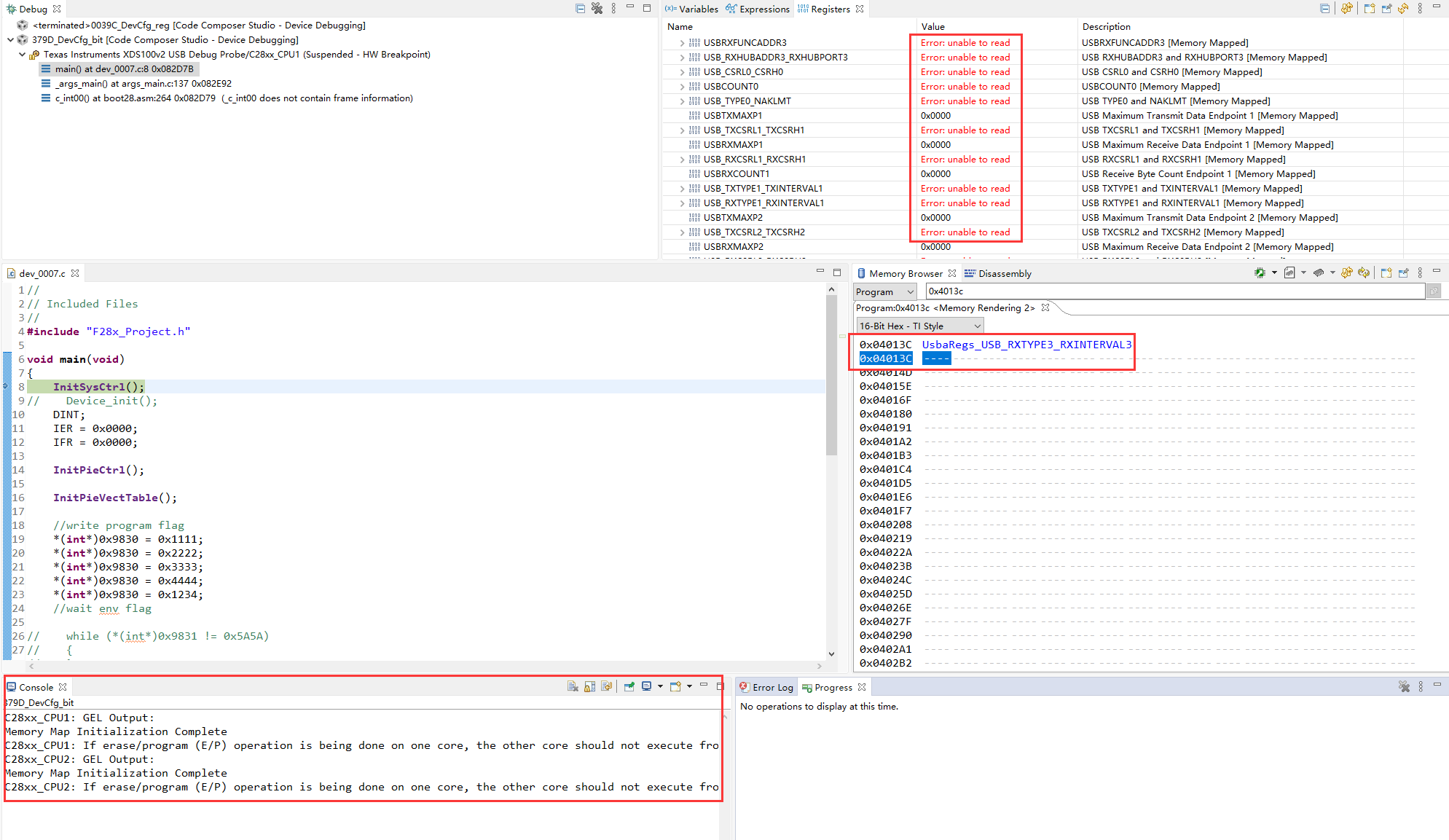The height and width of the screenshot is (840, 1449).
Task: Open a new Memory Browser tab
Action: 1386,272
